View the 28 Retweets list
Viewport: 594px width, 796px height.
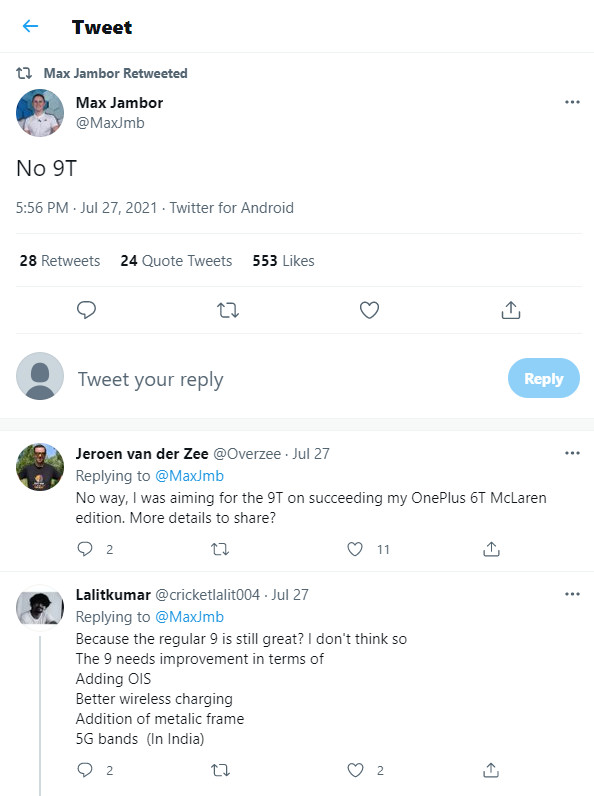(x=60, y=260)
